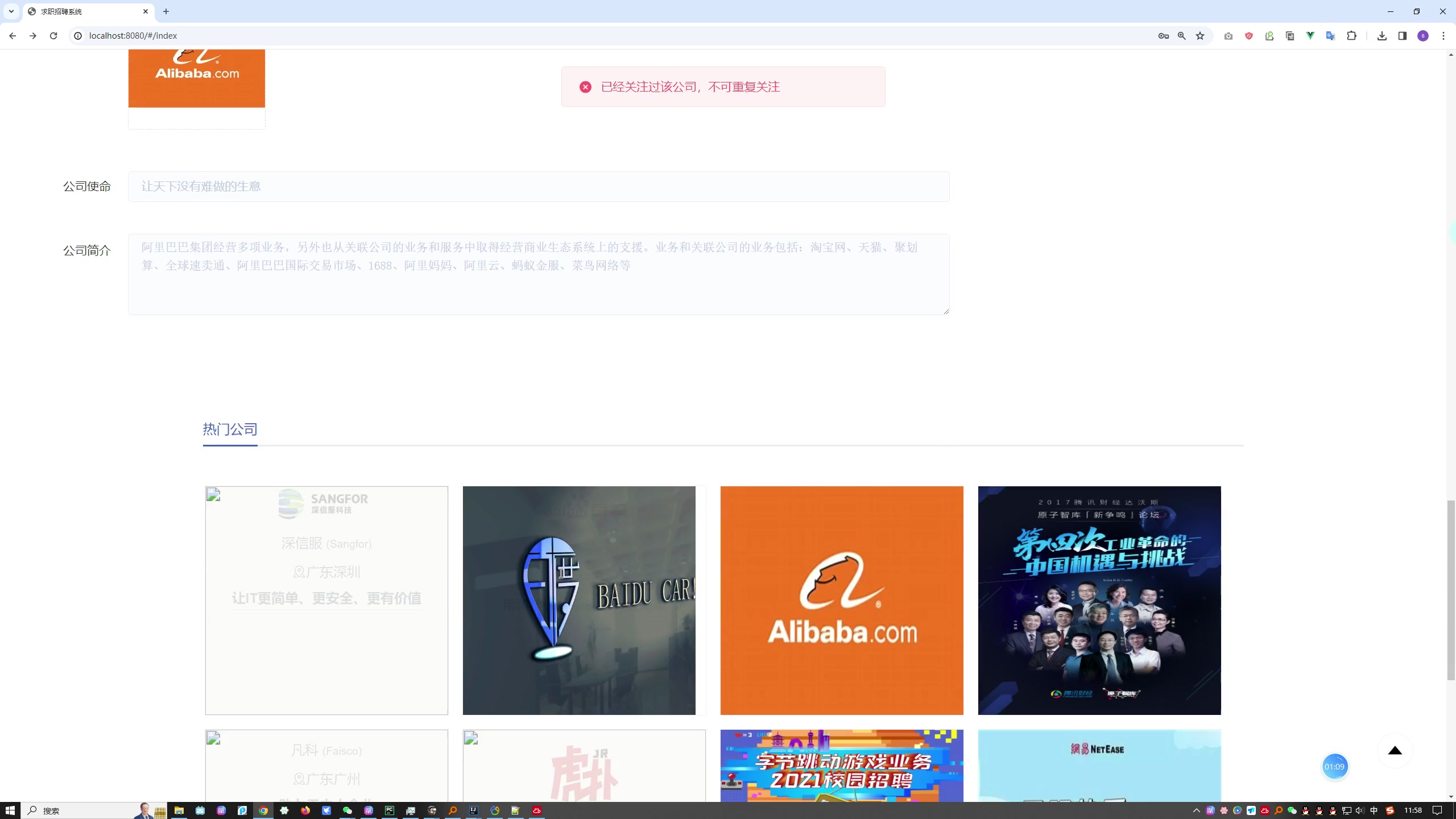Open the red shield ad-blocker extension
This screenshot has width=1456, height=819.
[x=1249, y=36]
